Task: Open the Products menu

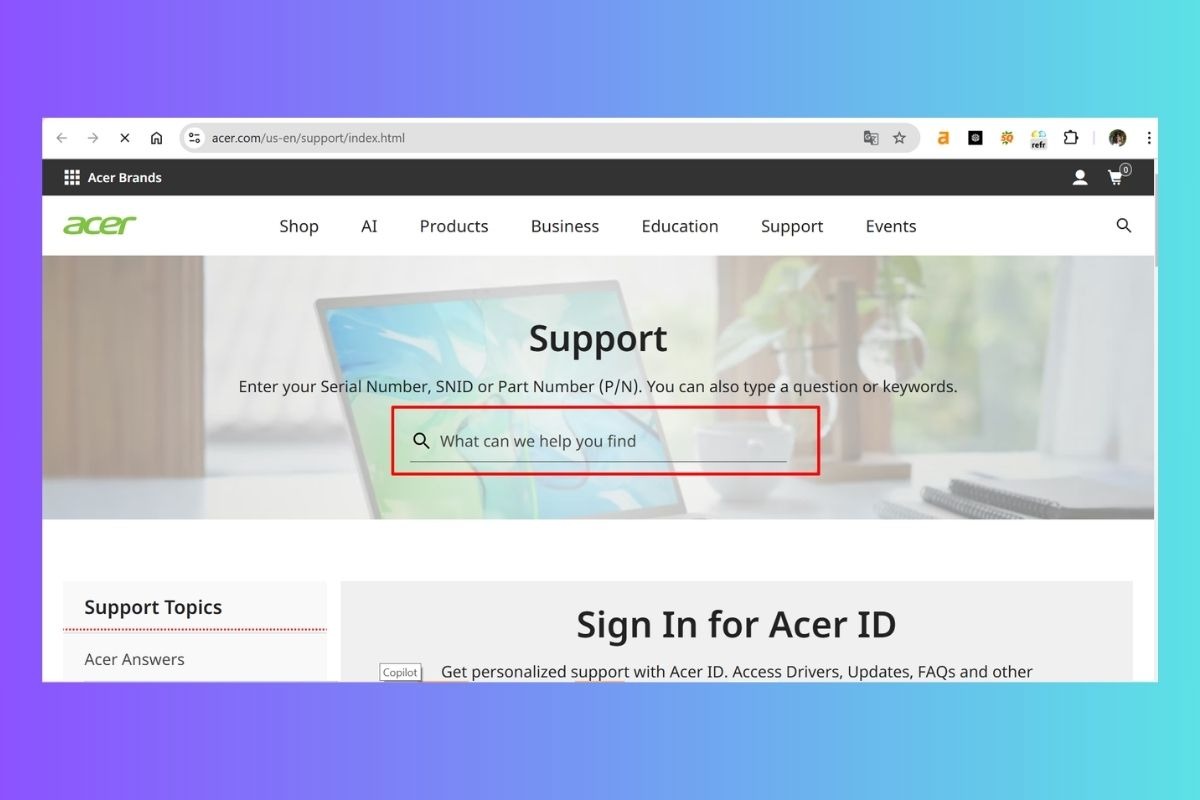Action: (454, 226)
